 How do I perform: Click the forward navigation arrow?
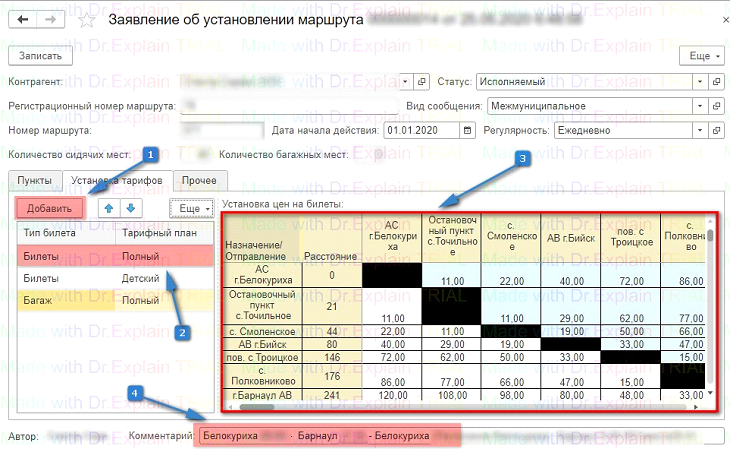click(46, 20)
